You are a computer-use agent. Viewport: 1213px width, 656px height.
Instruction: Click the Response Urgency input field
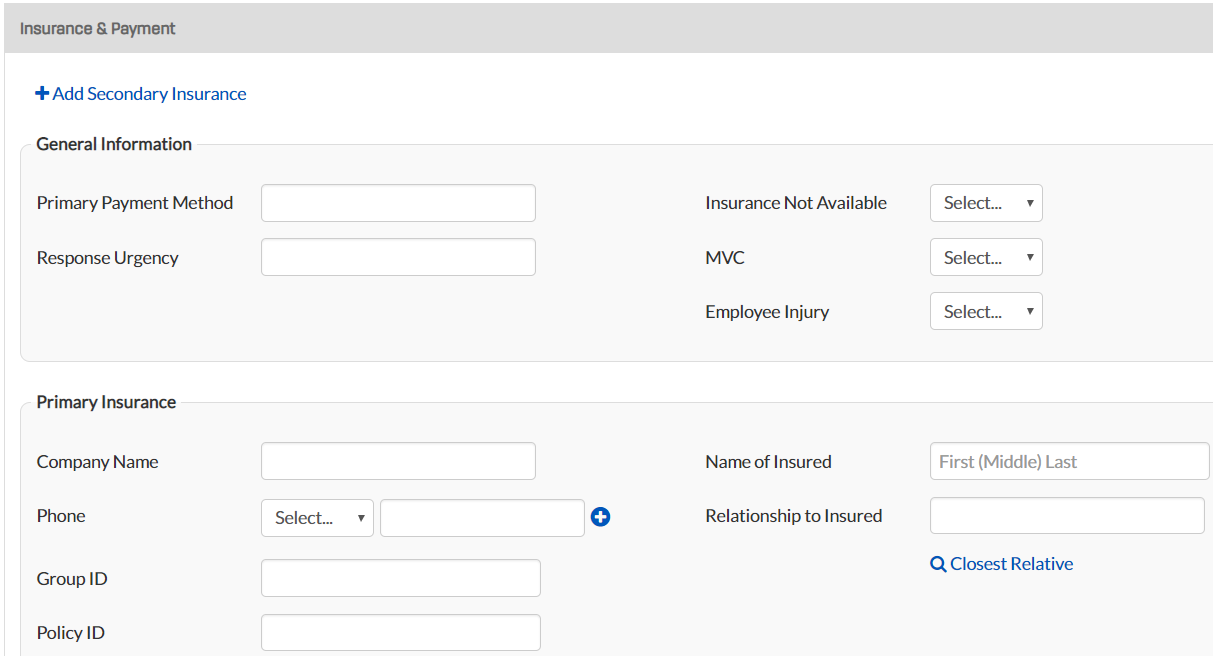(x=398, y=257)
